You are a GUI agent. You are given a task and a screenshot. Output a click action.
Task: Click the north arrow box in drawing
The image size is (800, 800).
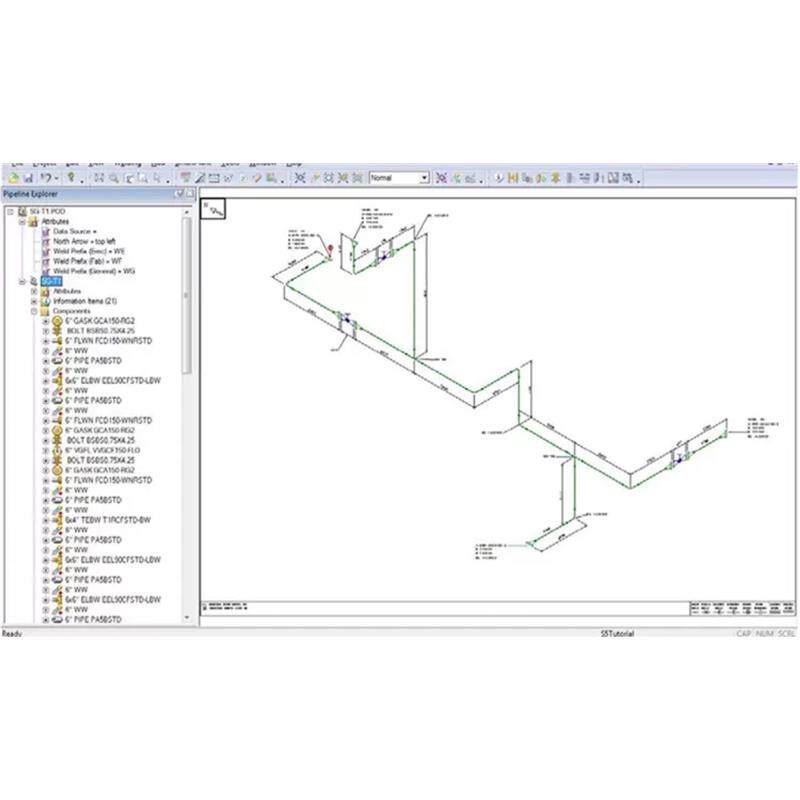click(x=213, y=209)
